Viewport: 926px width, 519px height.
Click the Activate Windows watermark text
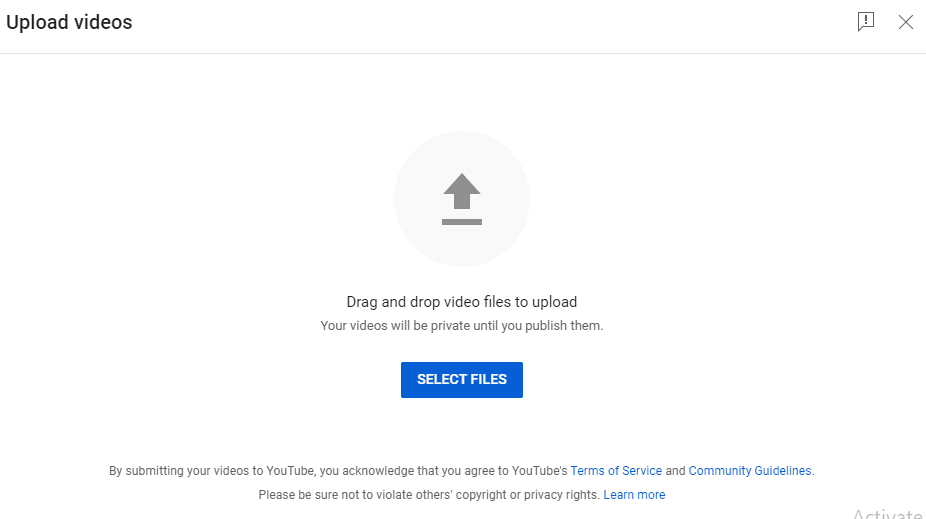click(888, 513)
